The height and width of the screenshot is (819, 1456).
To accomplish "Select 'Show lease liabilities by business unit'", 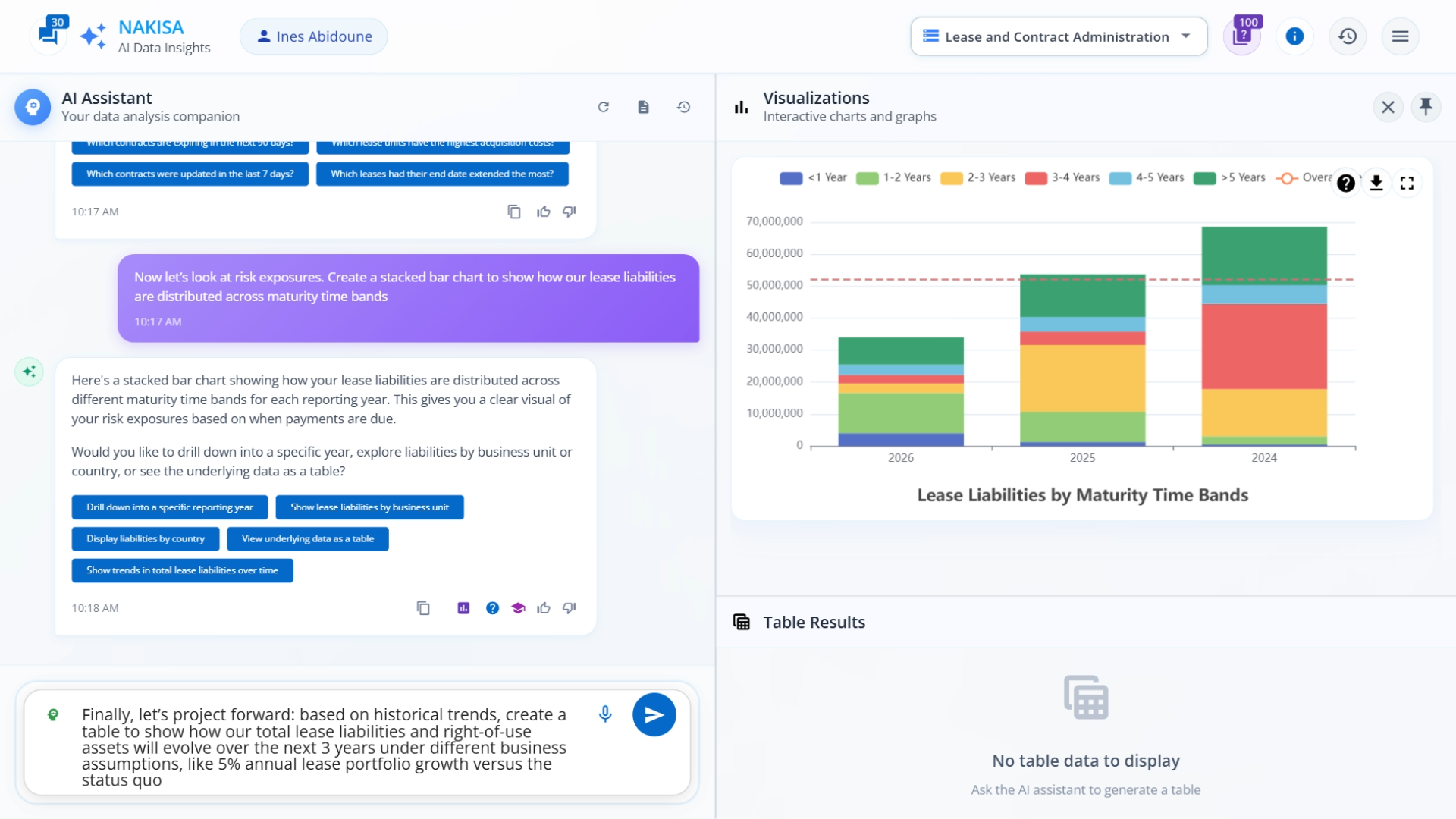I will (369, 507).
